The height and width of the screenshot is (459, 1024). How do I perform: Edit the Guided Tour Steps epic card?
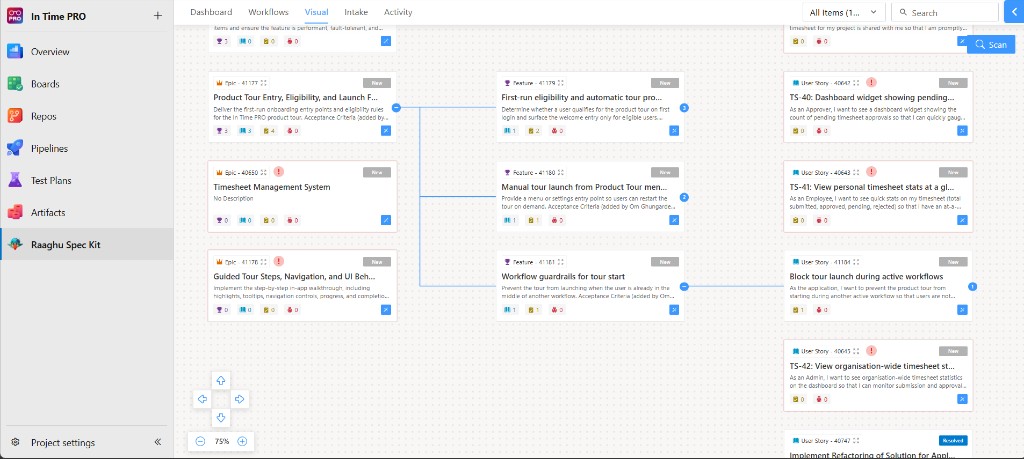click(386, 309)
